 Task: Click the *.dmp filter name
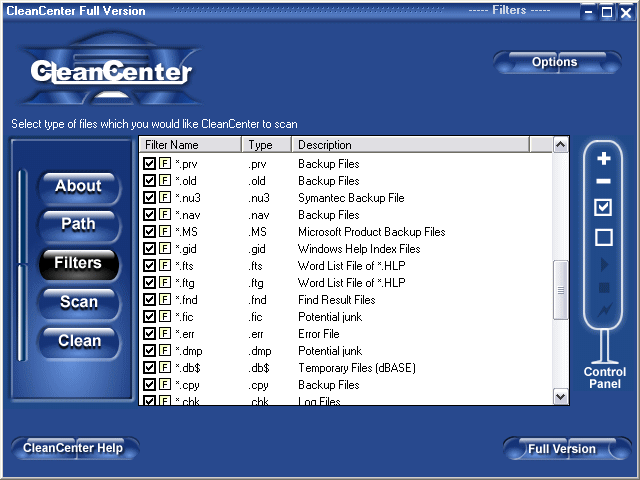[189, 351]
